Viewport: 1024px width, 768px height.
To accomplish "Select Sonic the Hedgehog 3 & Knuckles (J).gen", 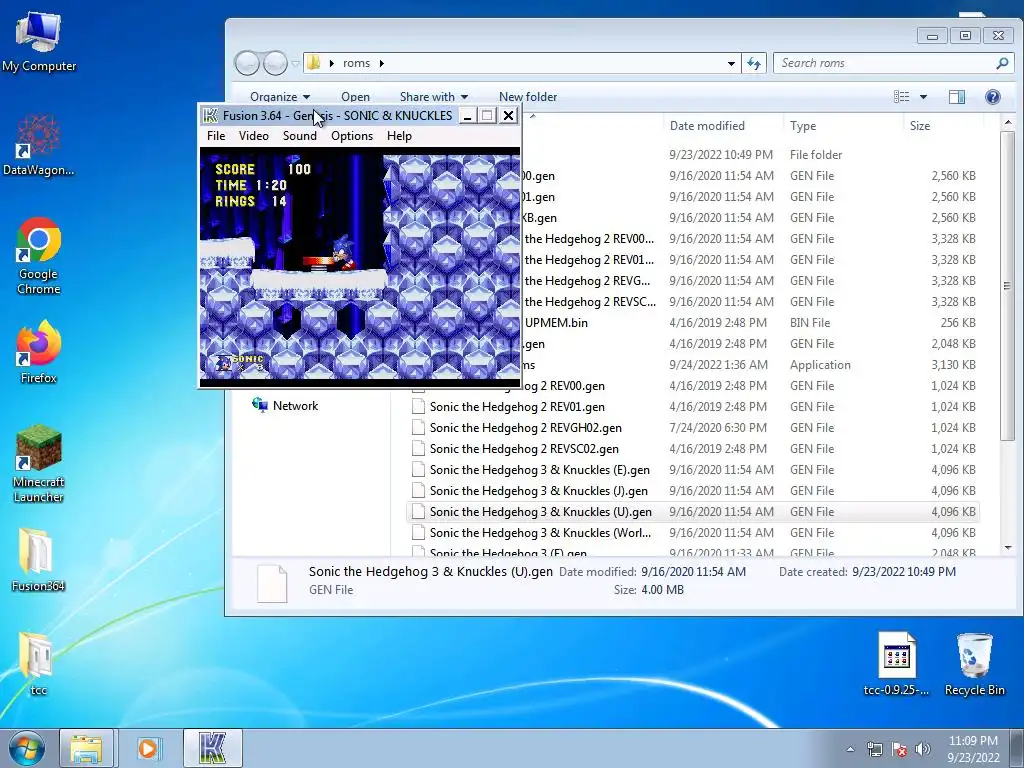I will tap(693, 490).
